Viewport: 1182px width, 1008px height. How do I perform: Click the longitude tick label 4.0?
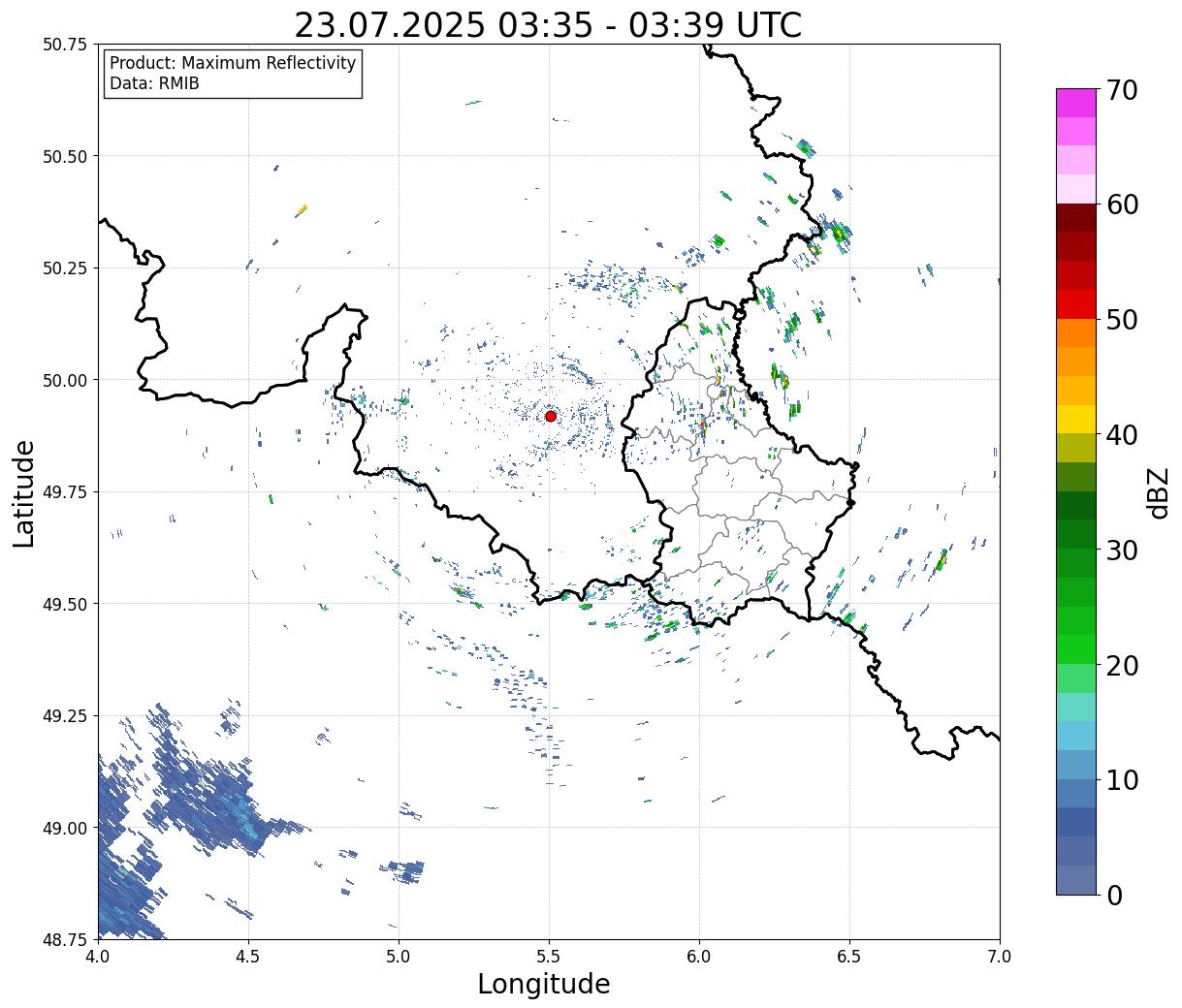point(98,957)
